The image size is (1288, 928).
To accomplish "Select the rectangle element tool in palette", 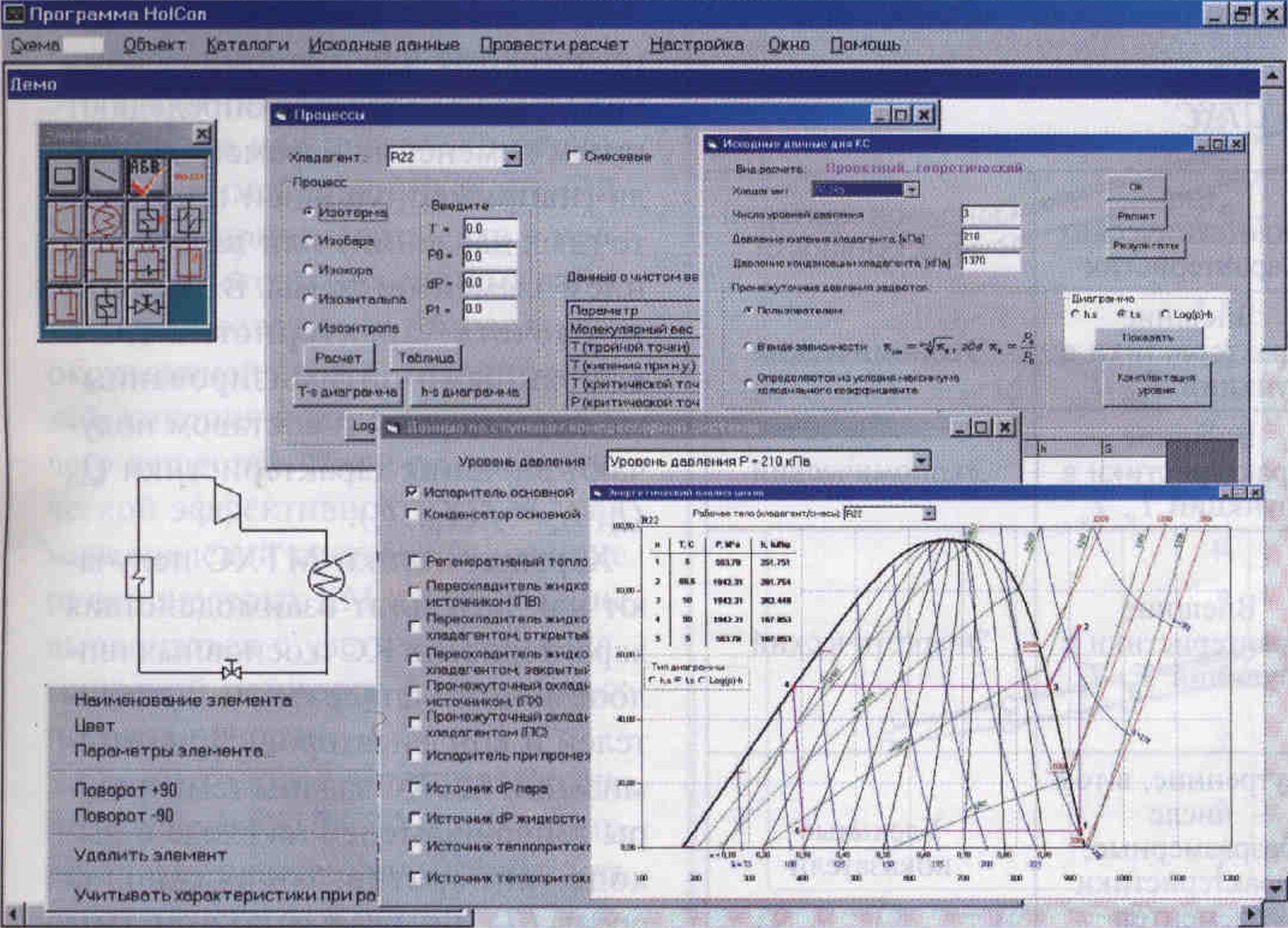I will (x=64, y=176).
